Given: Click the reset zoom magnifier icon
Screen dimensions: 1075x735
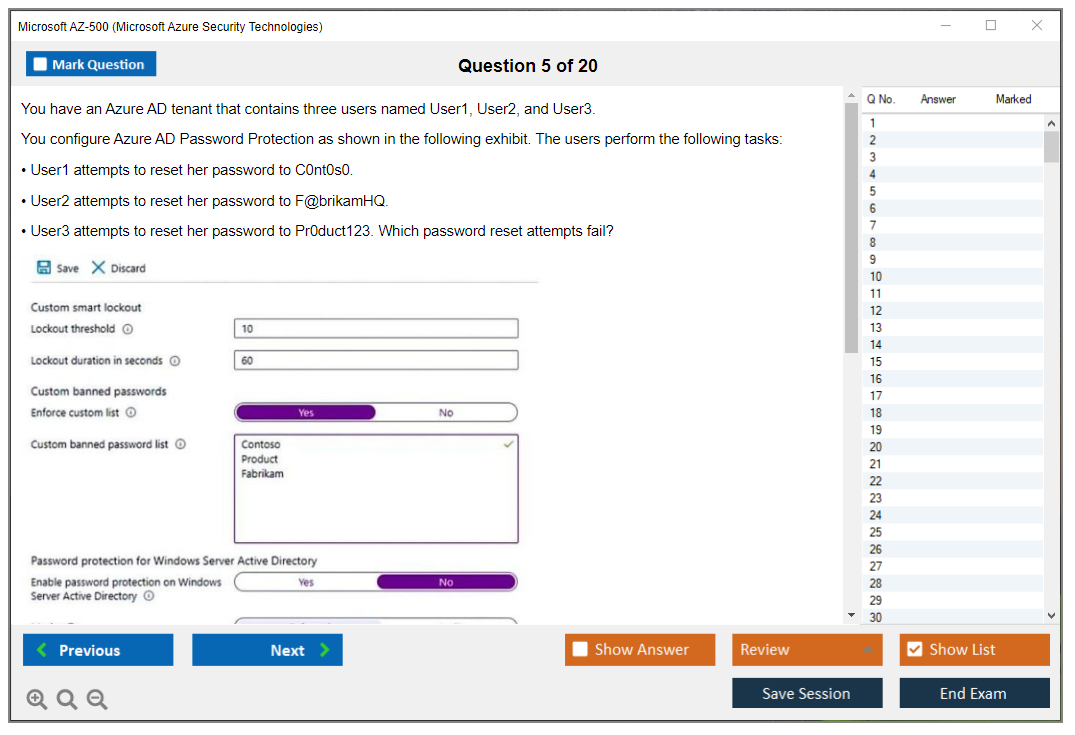Looking at the screenshot, I should point(67,700).
